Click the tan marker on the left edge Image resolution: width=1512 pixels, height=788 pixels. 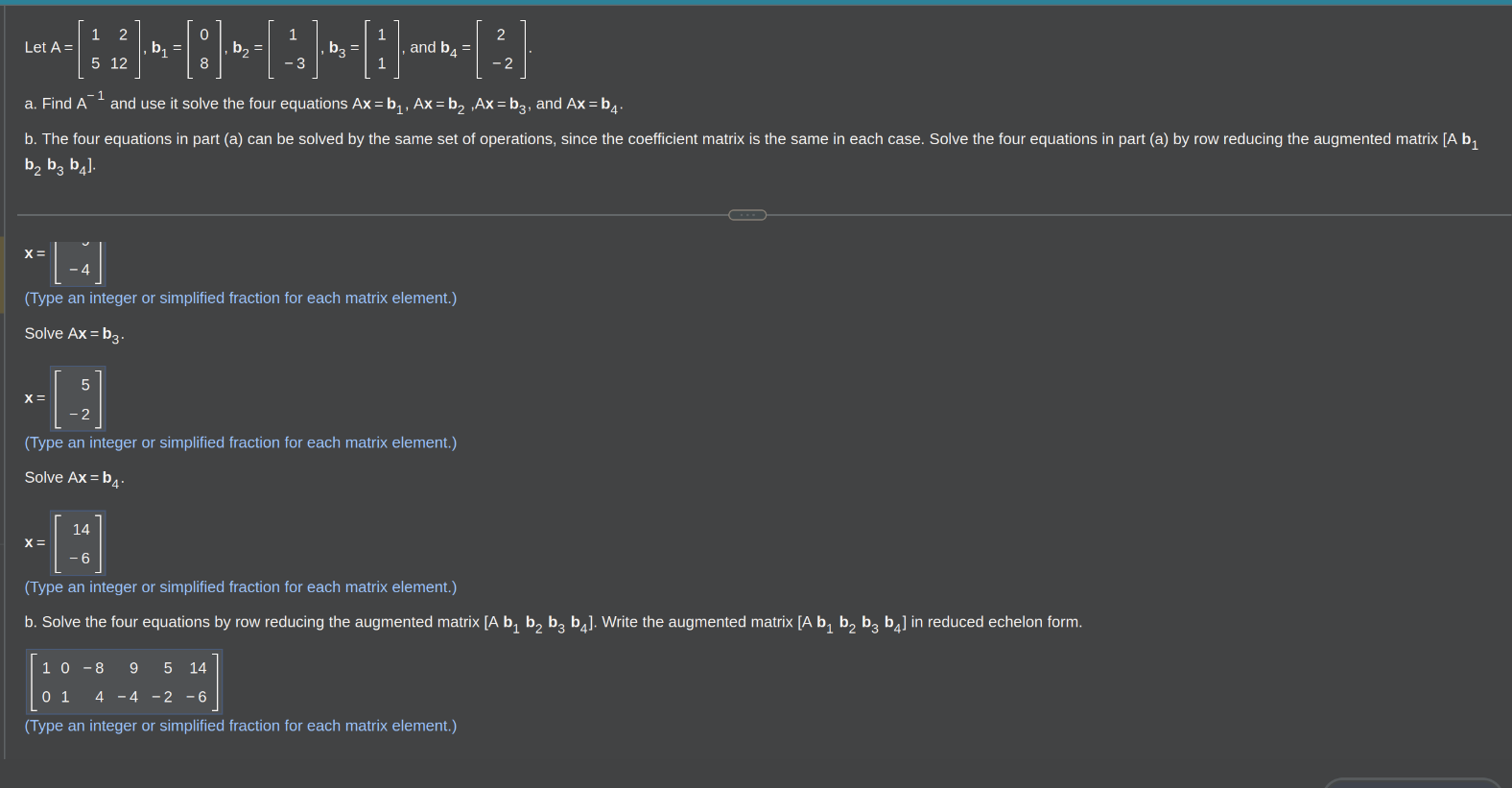2,274
